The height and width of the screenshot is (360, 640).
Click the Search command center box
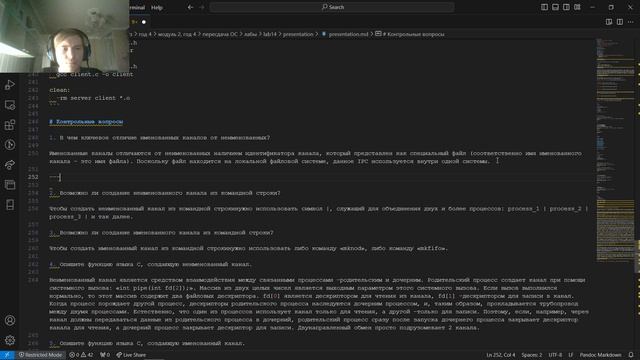(x=332, y=7)
